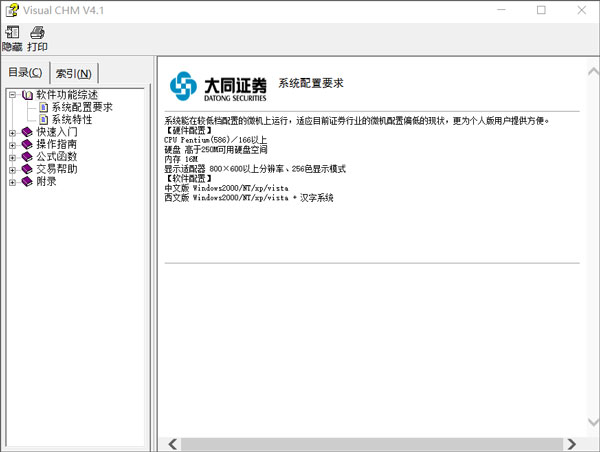Image resolution: width=600 pixels, height=452 pixels.
Task: Click the 打印 (Print) toolbar icon
Action: pos(37,38)
